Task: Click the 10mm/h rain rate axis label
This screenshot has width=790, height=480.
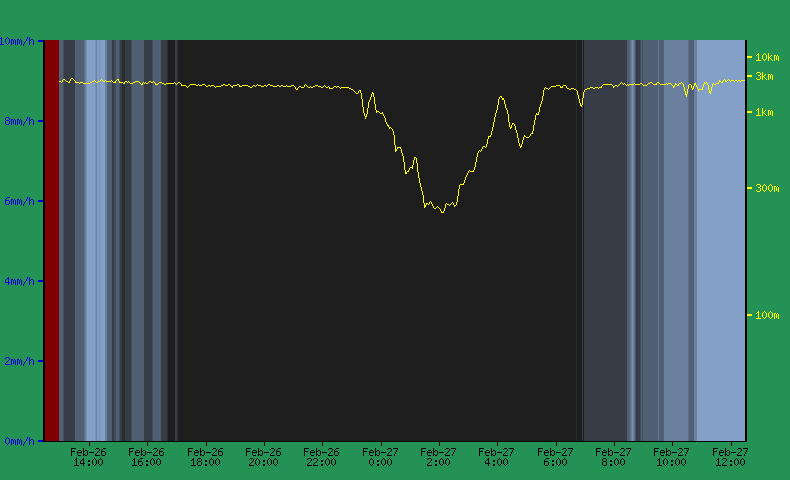Action: 17,41
